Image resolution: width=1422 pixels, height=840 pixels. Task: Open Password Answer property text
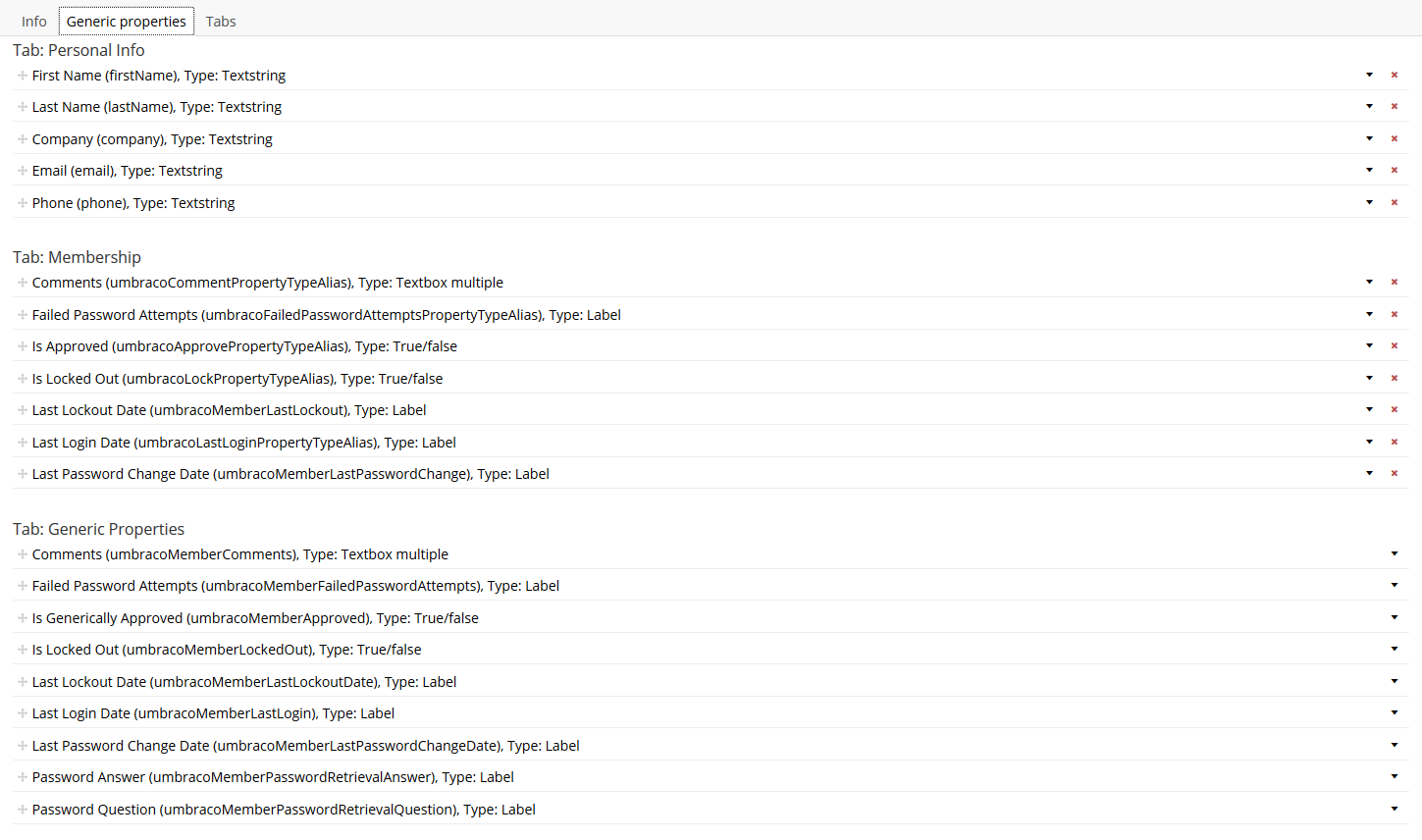click(273, 777)
